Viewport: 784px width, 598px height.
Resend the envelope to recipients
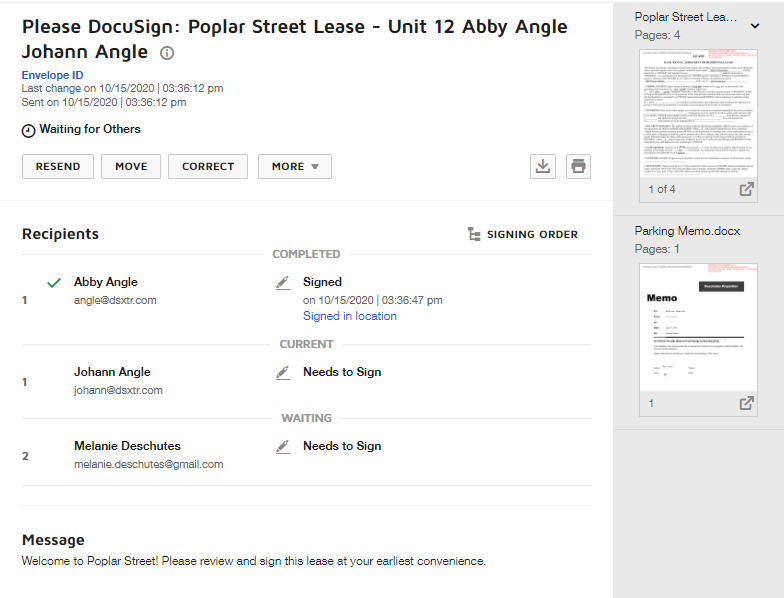[58, 167]
